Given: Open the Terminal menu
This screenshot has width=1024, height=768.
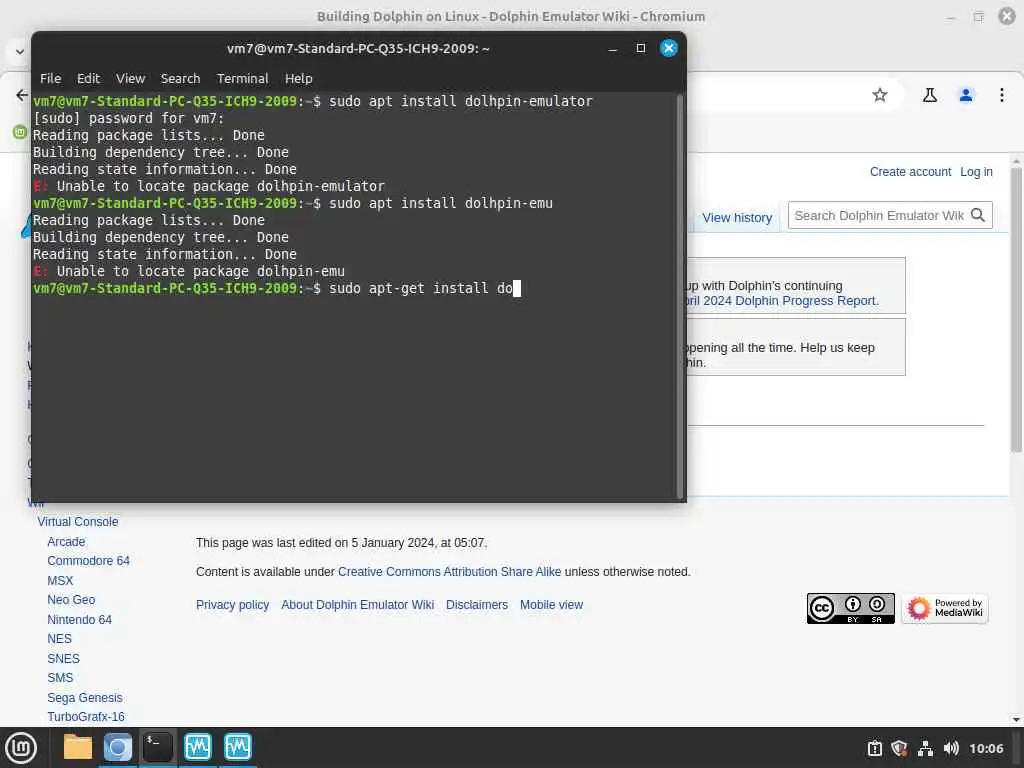Looking at the screenshot, I should pyautogui.click(x=242, y=78).
